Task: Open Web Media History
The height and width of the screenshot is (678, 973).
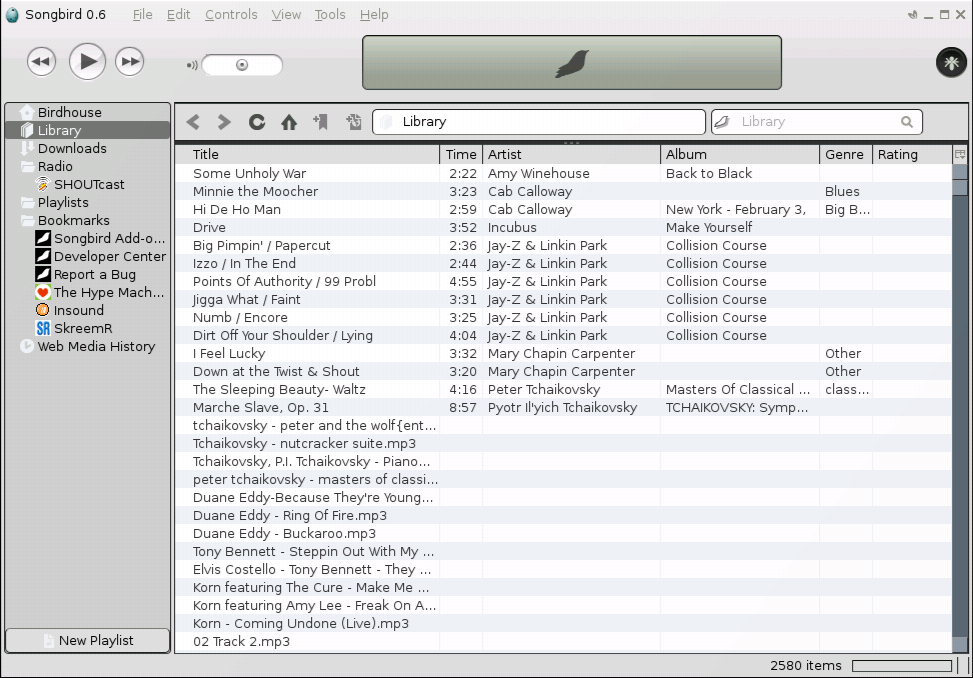Action: click(x=87, y=346)
